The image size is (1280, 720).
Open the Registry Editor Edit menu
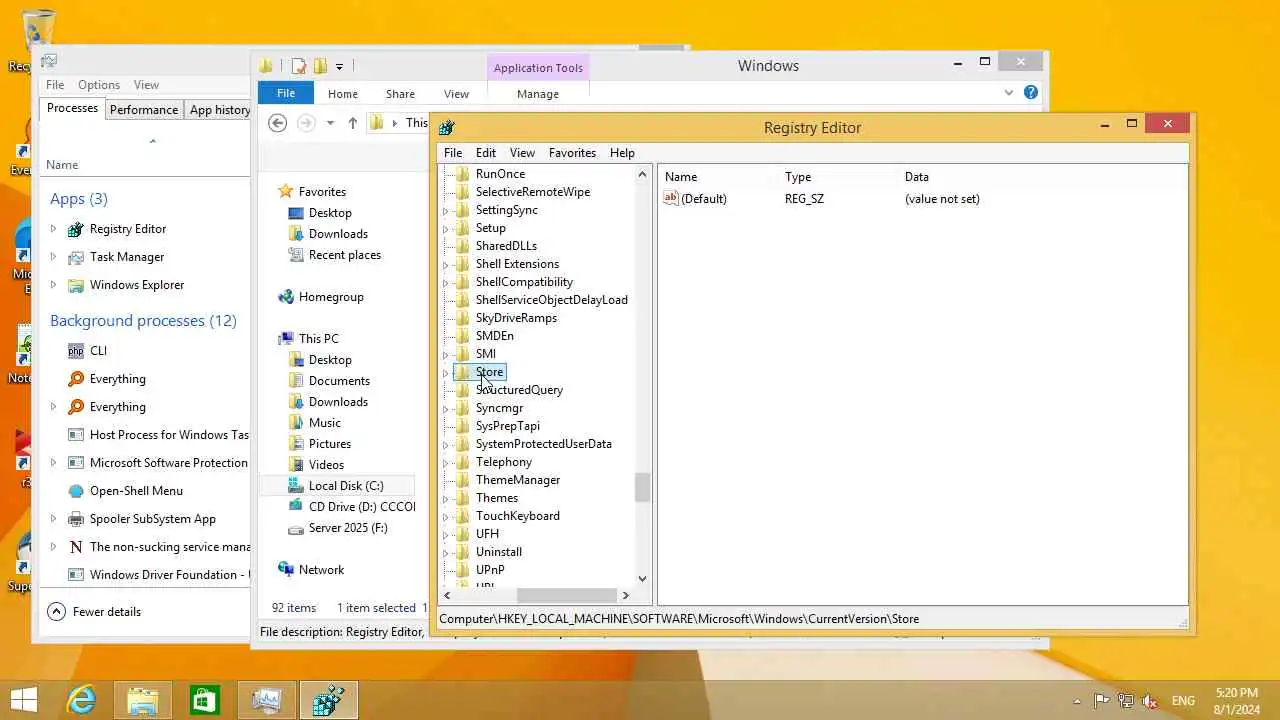[486, 153]
